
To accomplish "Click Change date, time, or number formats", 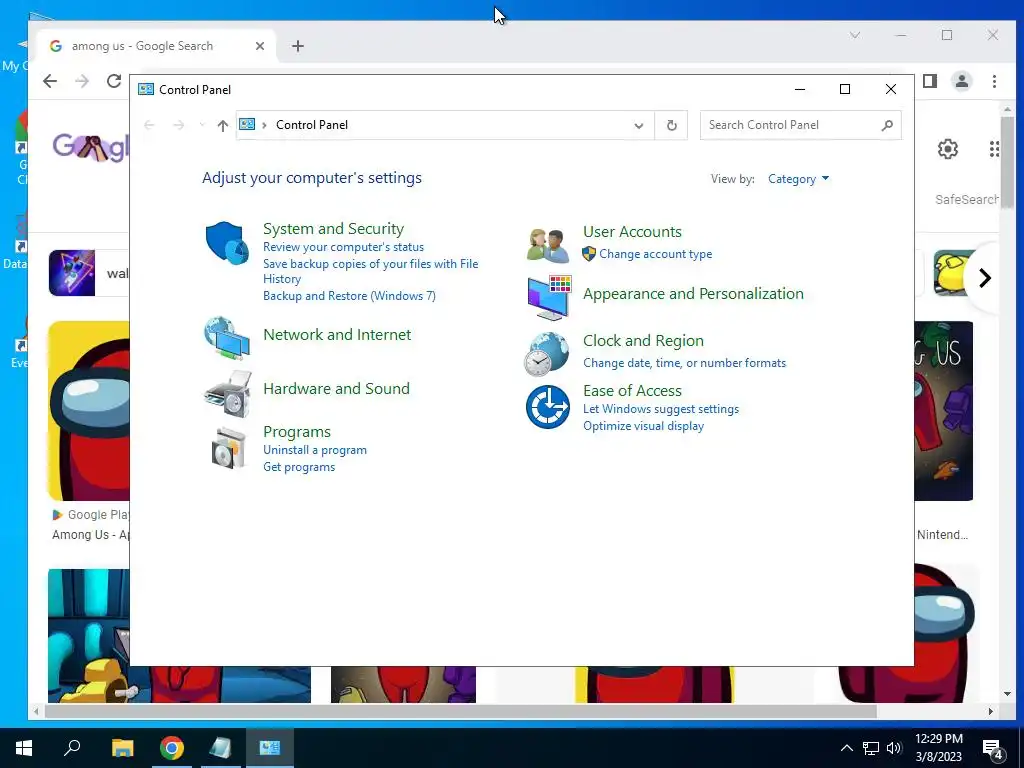I will pyautogui.click(x=684, y=363).
